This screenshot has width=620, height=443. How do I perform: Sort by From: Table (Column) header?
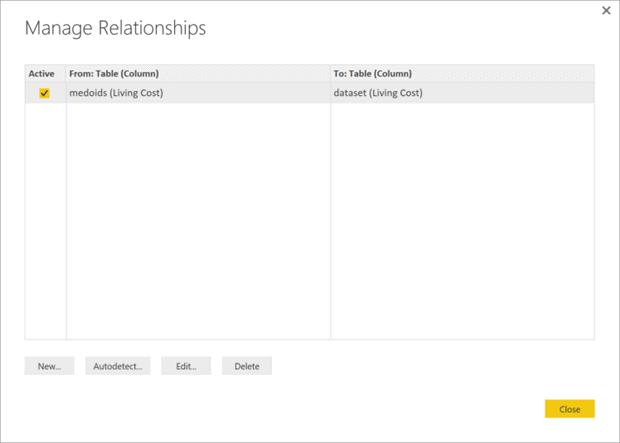tap(115, 74)
